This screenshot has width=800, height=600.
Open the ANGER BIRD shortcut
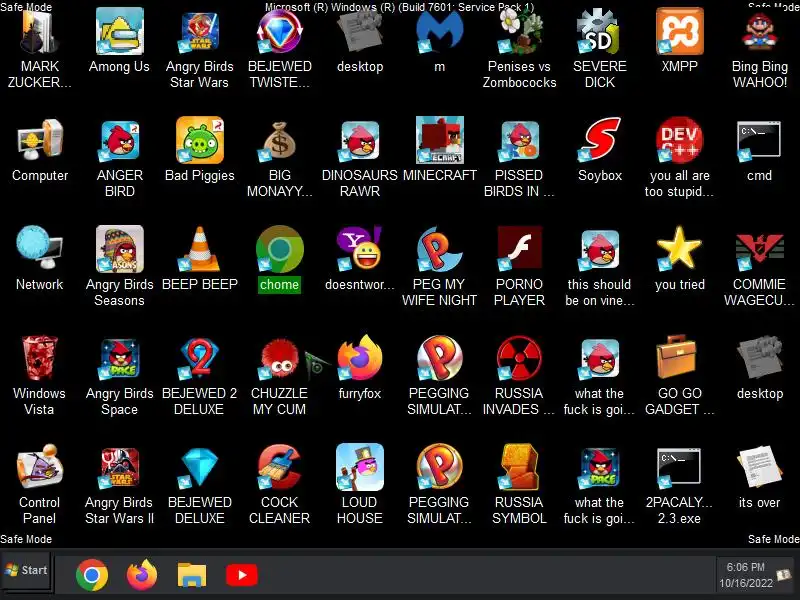tap(119, 141)
